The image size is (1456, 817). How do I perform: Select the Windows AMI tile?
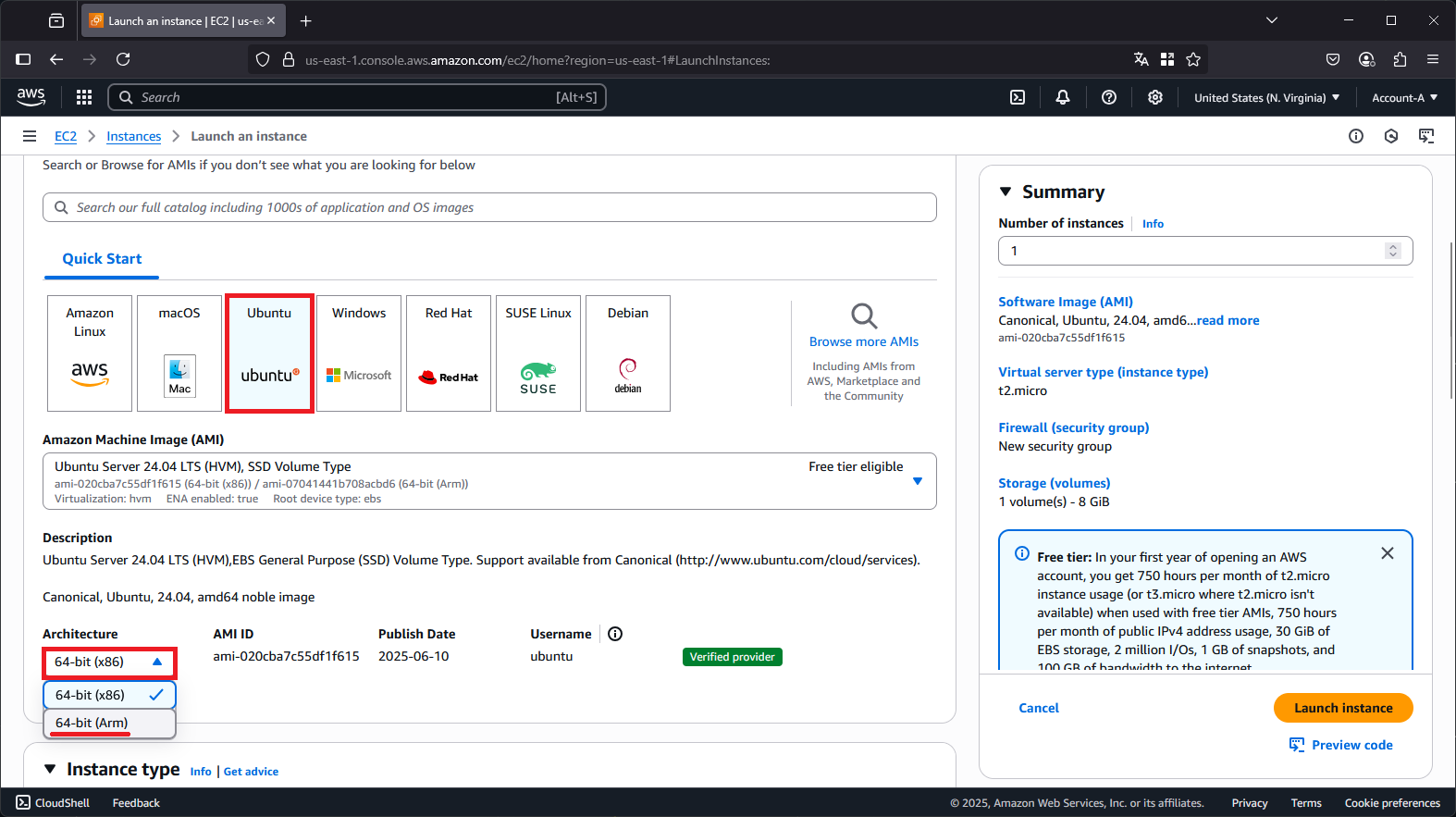point(359,353)
